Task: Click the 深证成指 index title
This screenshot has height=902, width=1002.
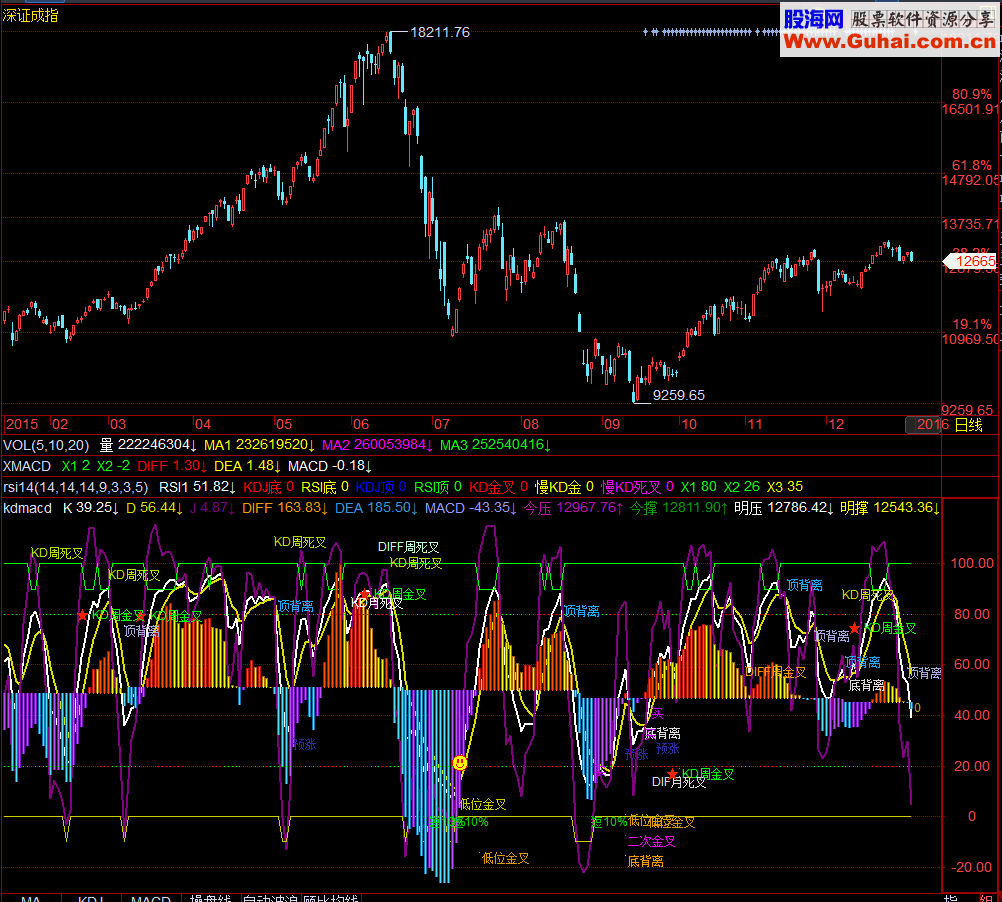Action: tap(30, 15)
